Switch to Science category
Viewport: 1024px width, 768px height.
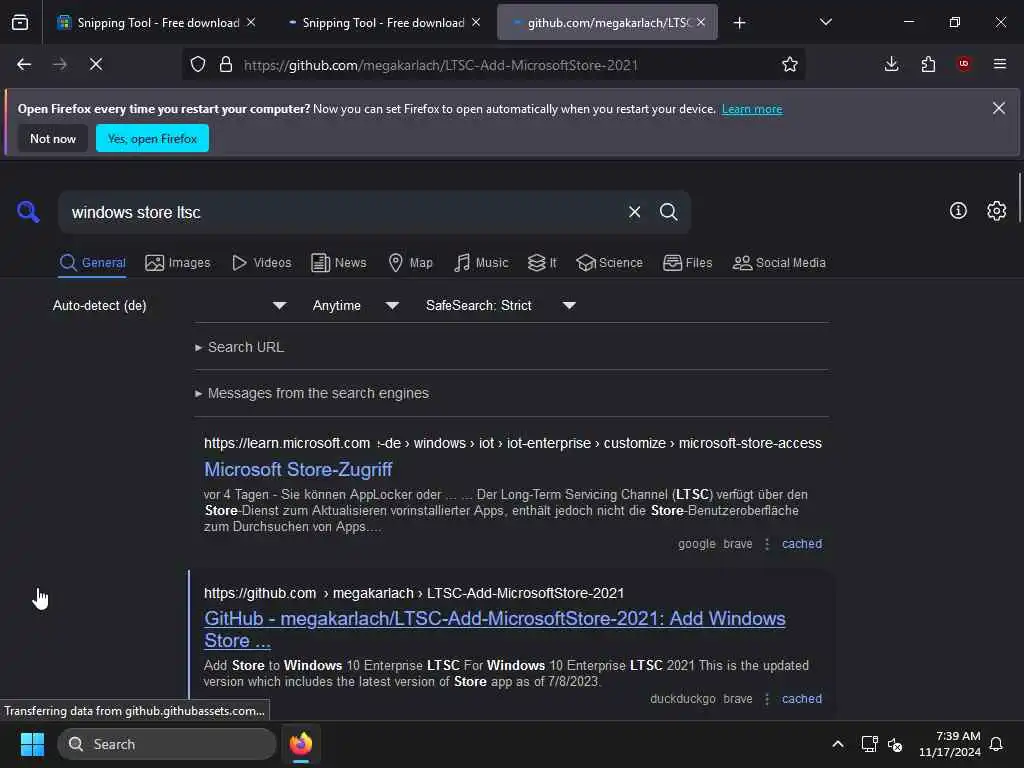tap(609, 263)
